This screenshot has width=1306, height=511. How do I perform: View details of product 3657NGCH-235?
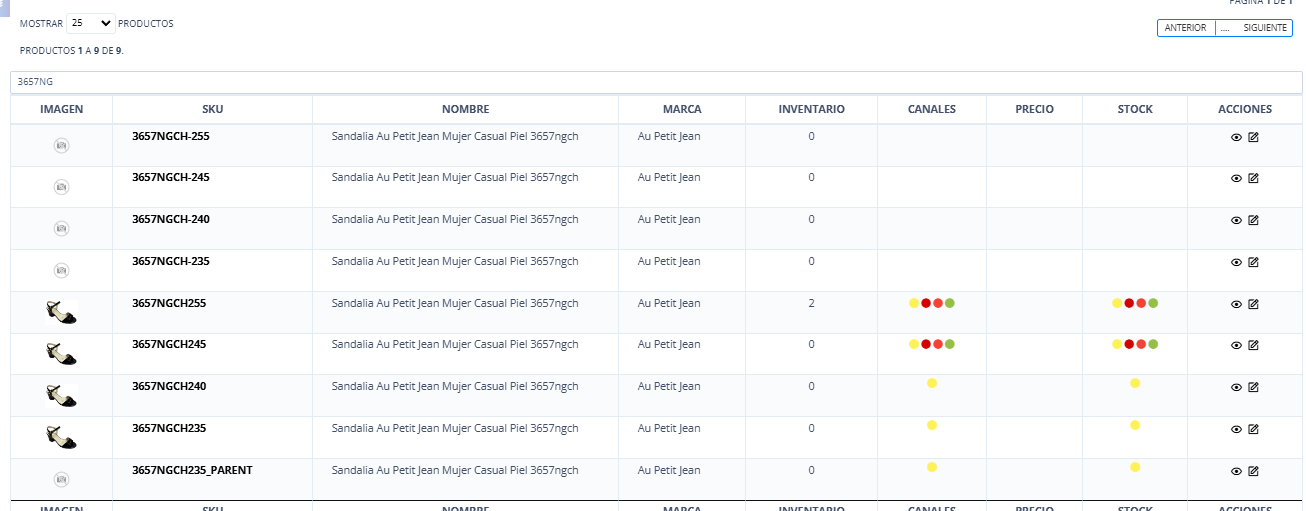pos(1236,262)
